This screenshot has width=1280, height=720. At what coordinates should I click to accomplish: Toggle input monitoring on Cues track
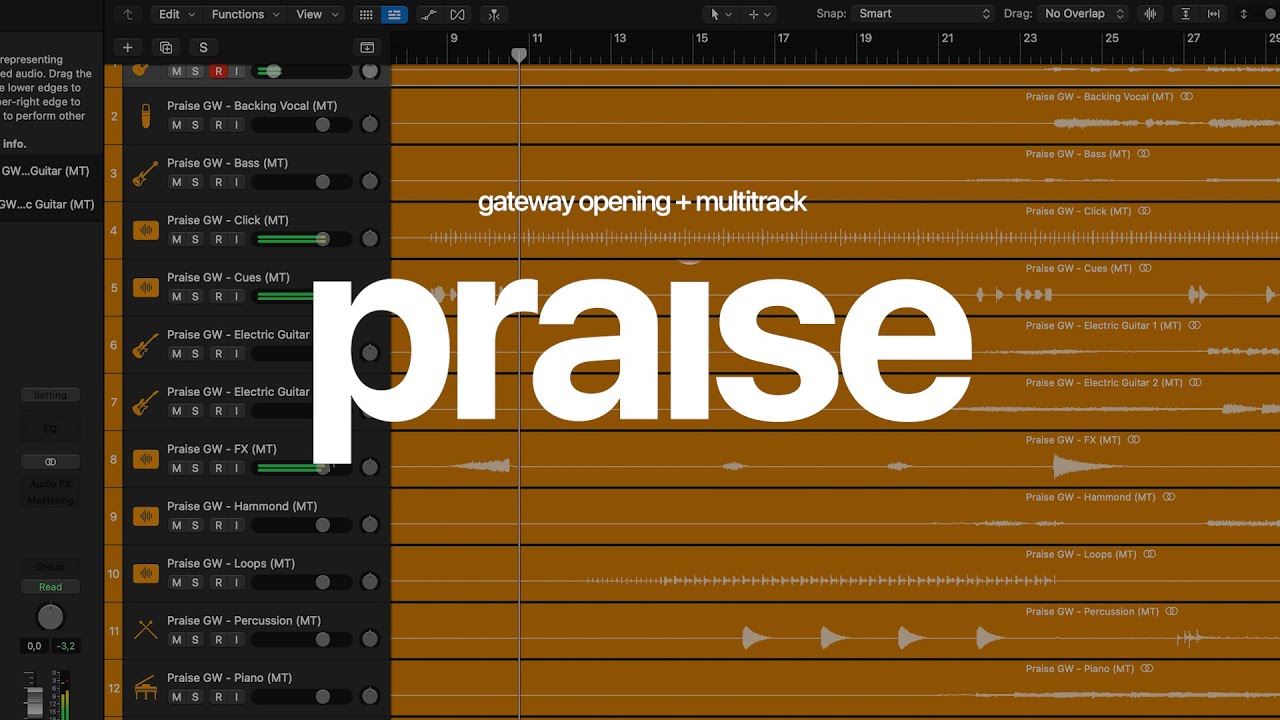pos(236,296)
